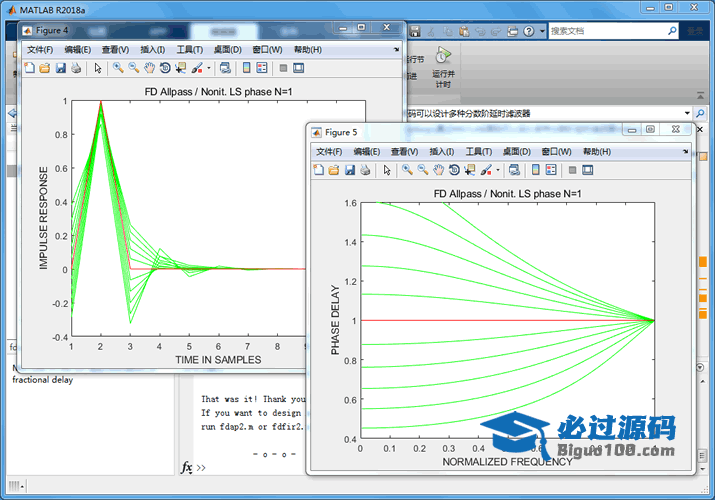Click the back arrow in MATLAB folder bar
Screen dimensions: 715x500
(x=12, y=113)
